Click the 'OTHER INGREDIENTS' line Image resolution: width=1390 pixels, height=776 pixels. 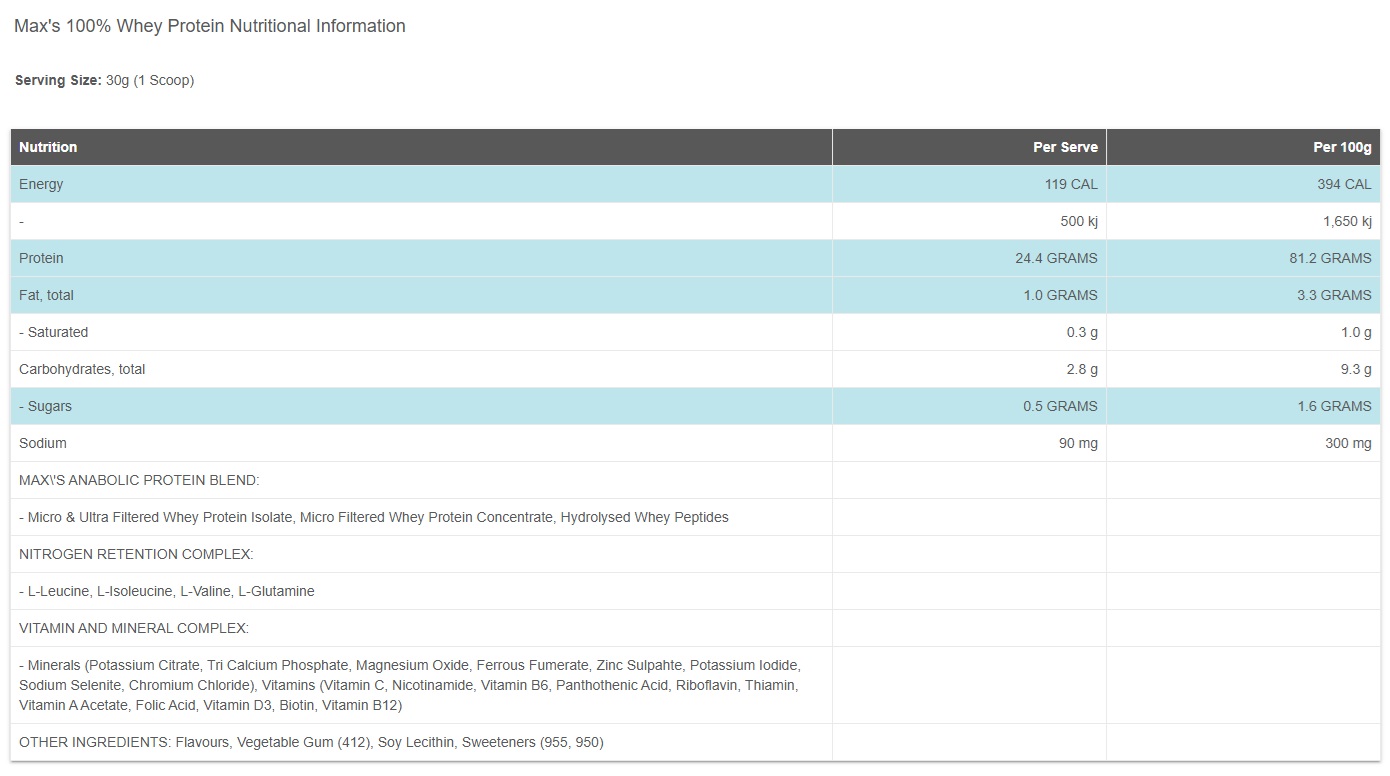(x=311, y=742)
